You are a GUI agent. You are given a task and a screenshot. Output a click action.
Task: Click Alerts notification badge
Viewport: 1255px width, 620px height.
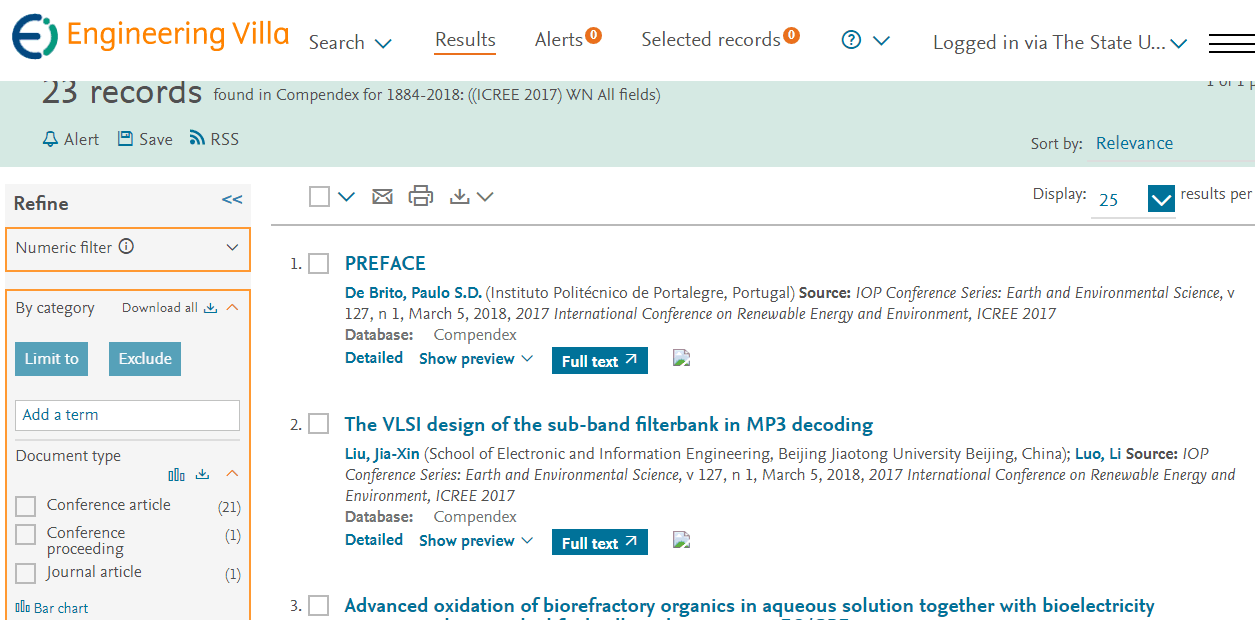pos(594,36)
